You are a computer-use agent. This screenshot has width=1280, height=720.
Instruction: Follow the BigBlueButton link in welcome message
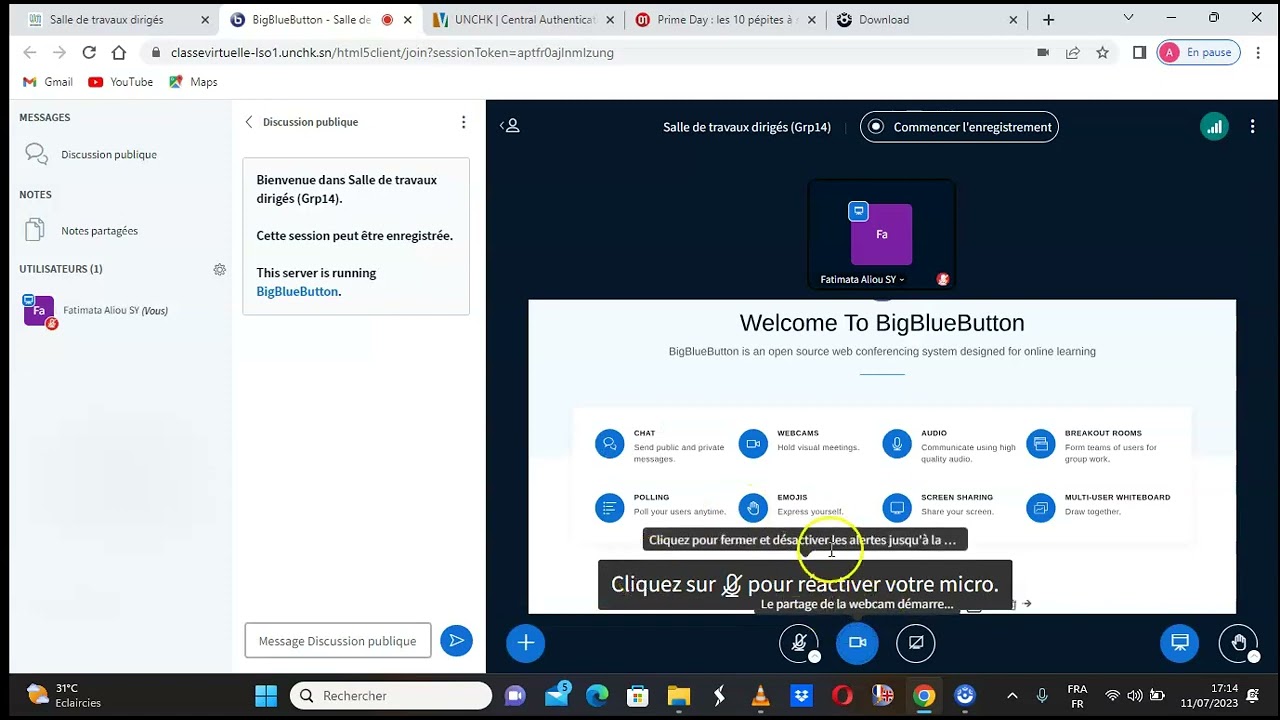(297, 291)
